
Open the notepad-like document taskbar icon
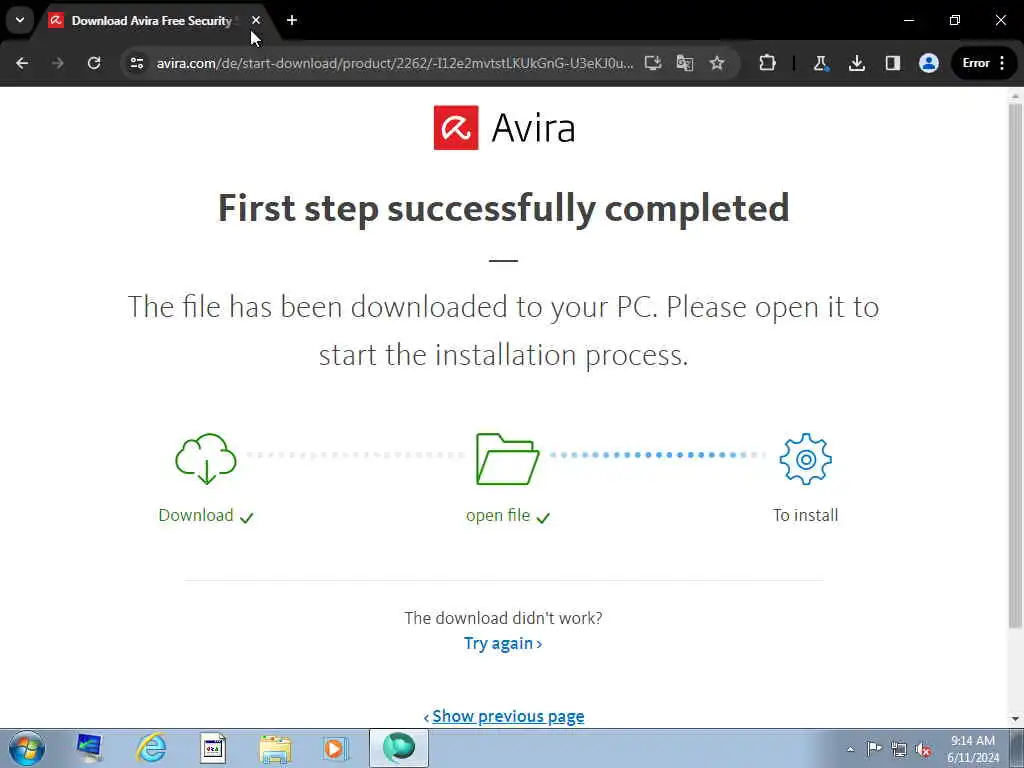point(213,748)
